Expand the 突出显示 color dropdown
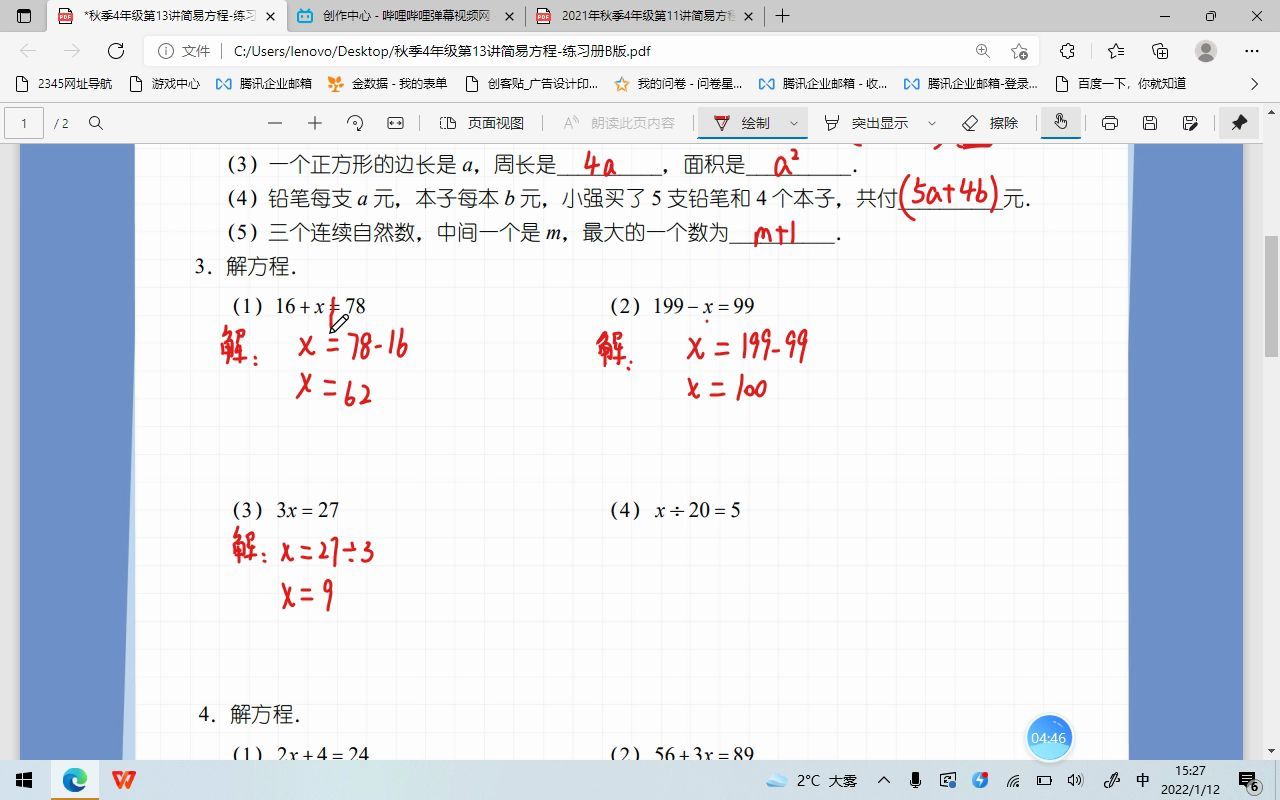This screenshot has width=1280, height=800. pos(932,123)
